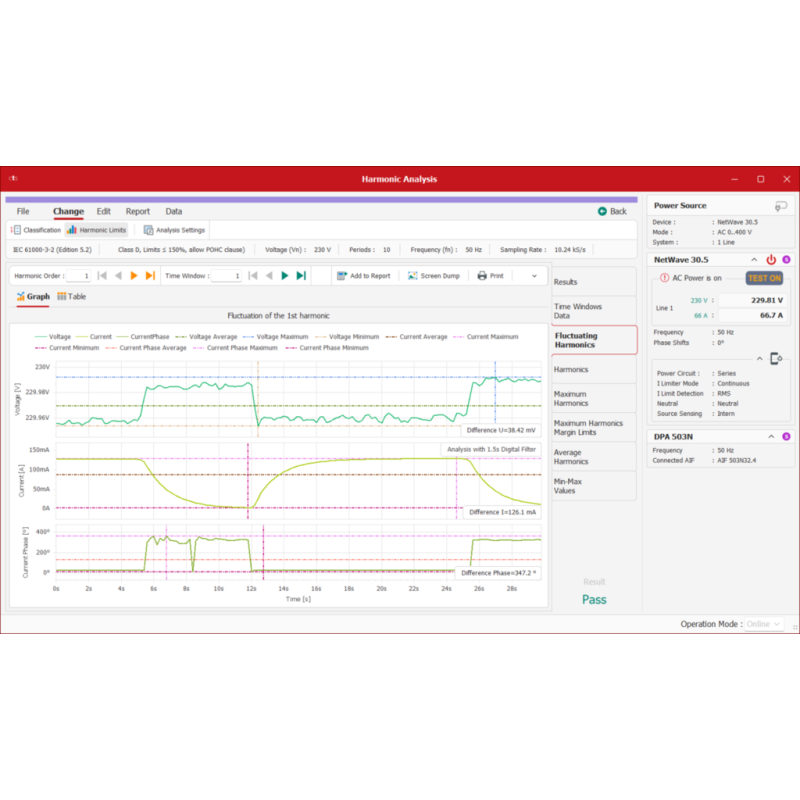Click the Harmonic Order input field
This screenshot has height=800, width=800.
point(80,275)
